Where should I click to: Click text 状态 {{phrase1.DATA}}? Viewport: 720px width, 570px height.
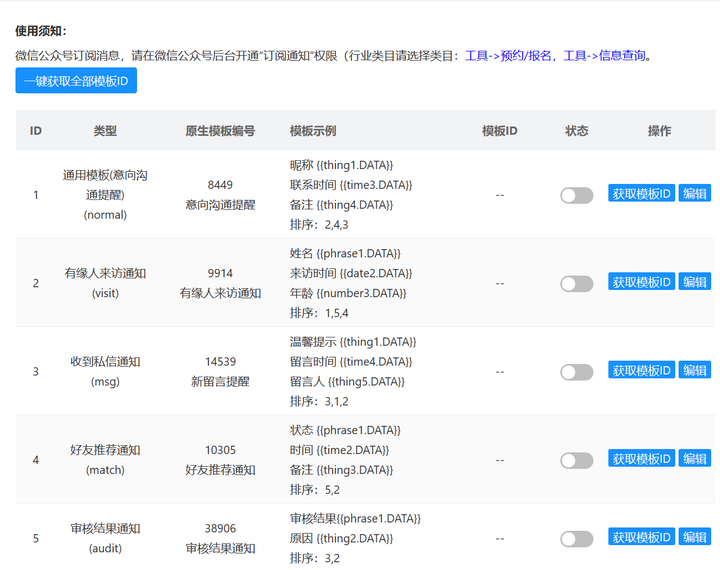coord(345,430)
